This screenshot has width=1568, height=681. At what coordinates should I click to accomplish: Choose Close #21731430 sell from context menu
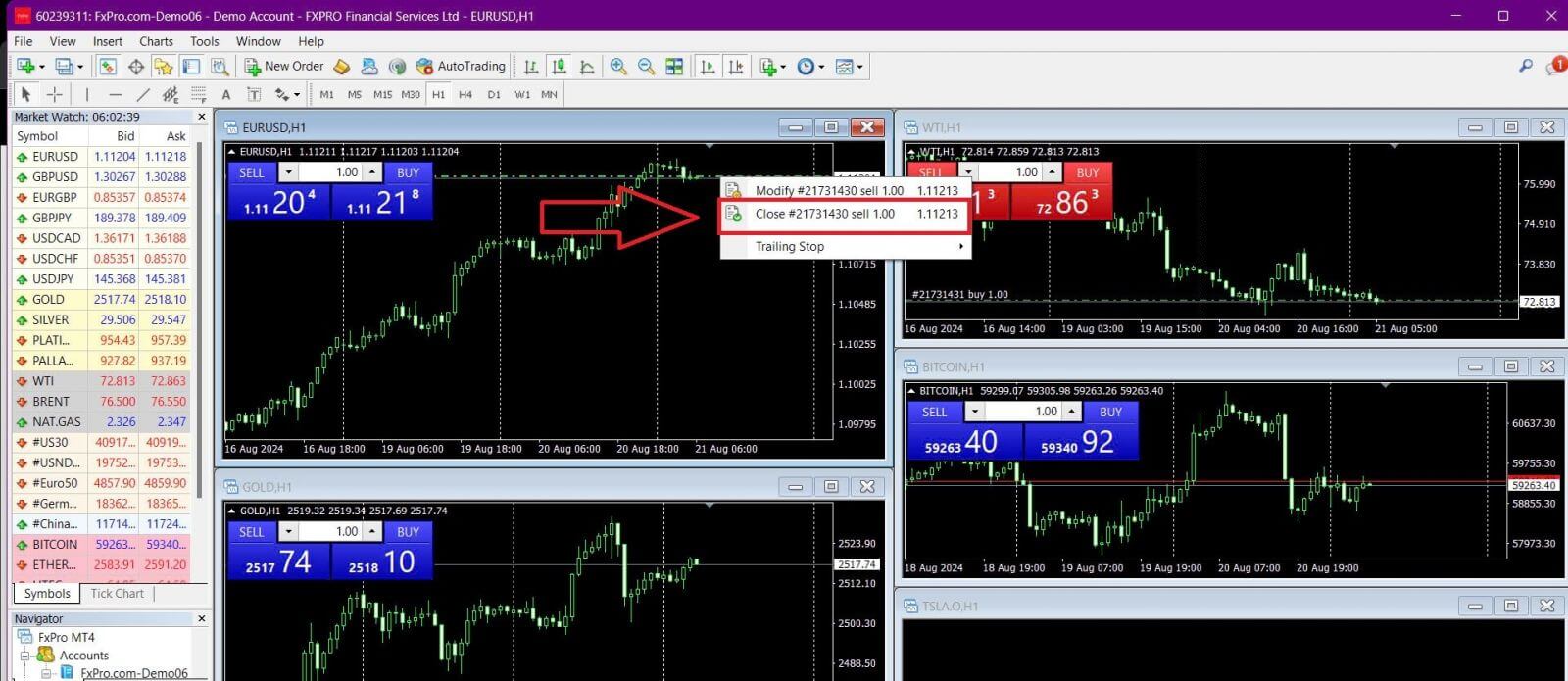(845, 214)
